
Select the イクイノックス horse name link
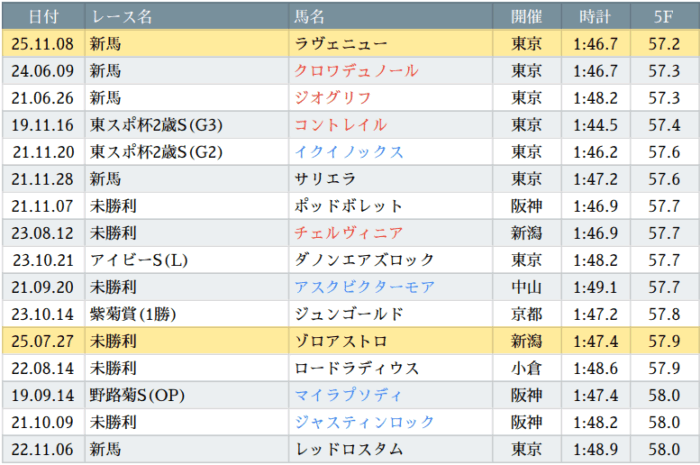[349, 152]
